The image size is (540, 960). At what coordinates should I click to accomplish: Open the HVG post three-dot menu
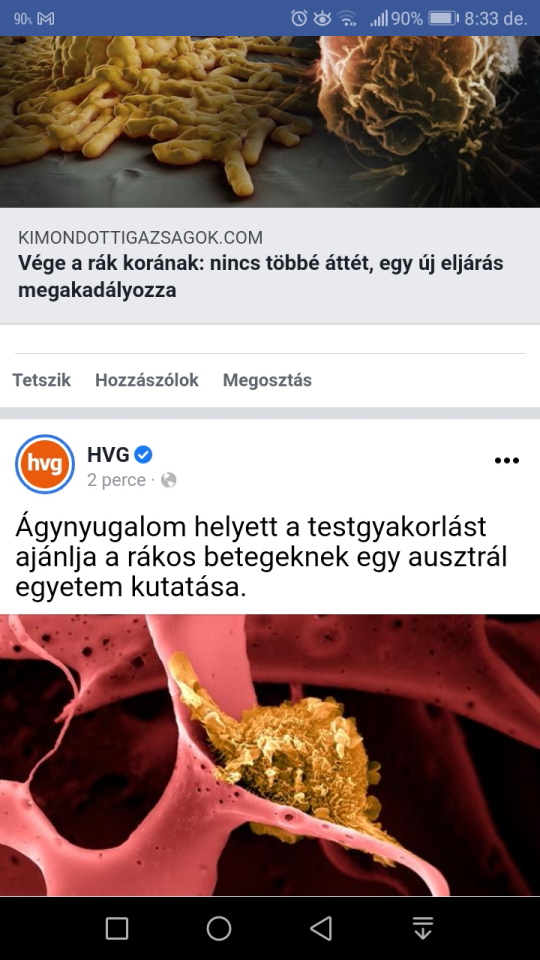pos(506,460)
